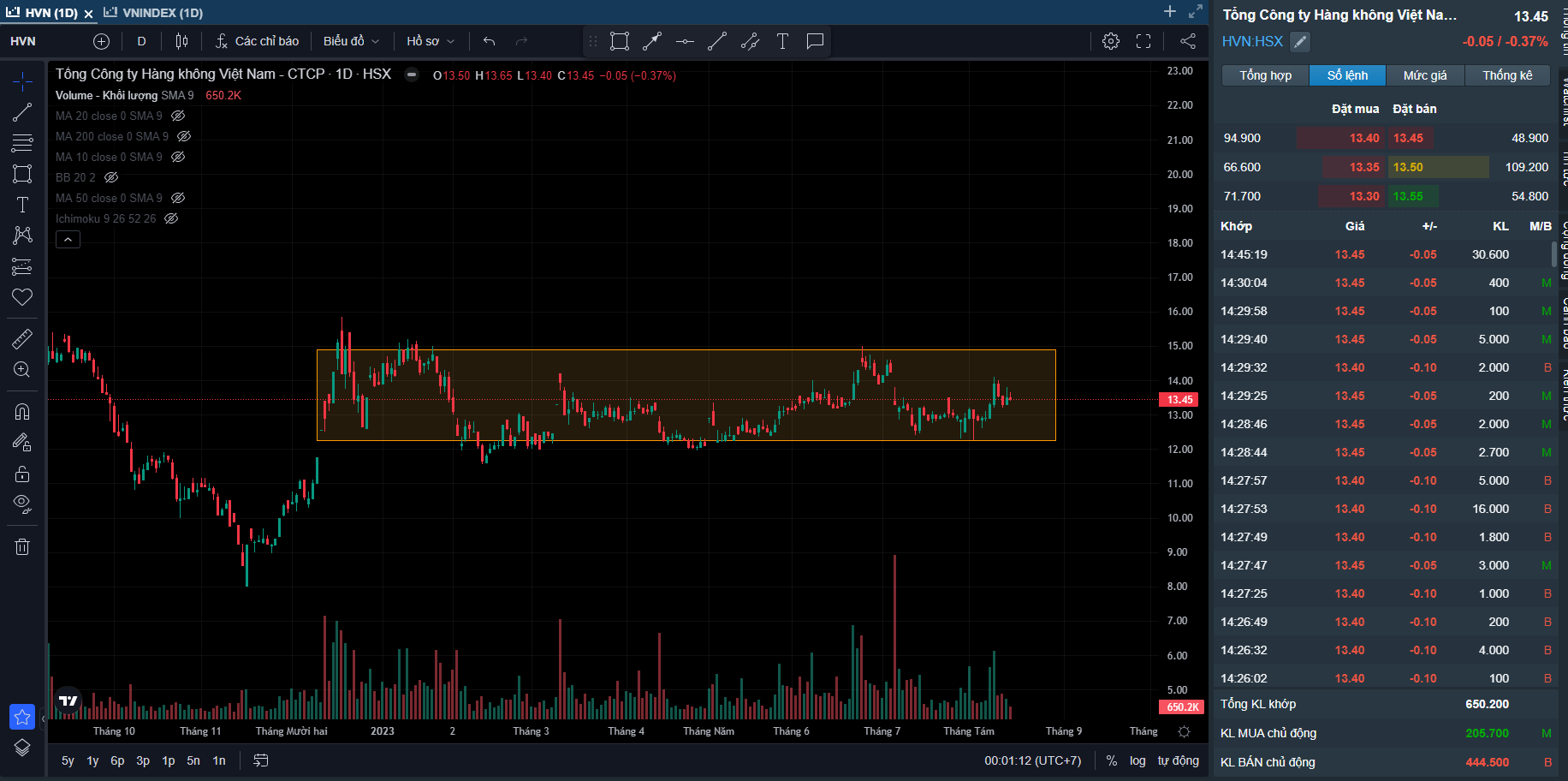The height and width of the screenshot is (781, 1568).
Task: Set the chart range to 6p
Action: [117, 760]
